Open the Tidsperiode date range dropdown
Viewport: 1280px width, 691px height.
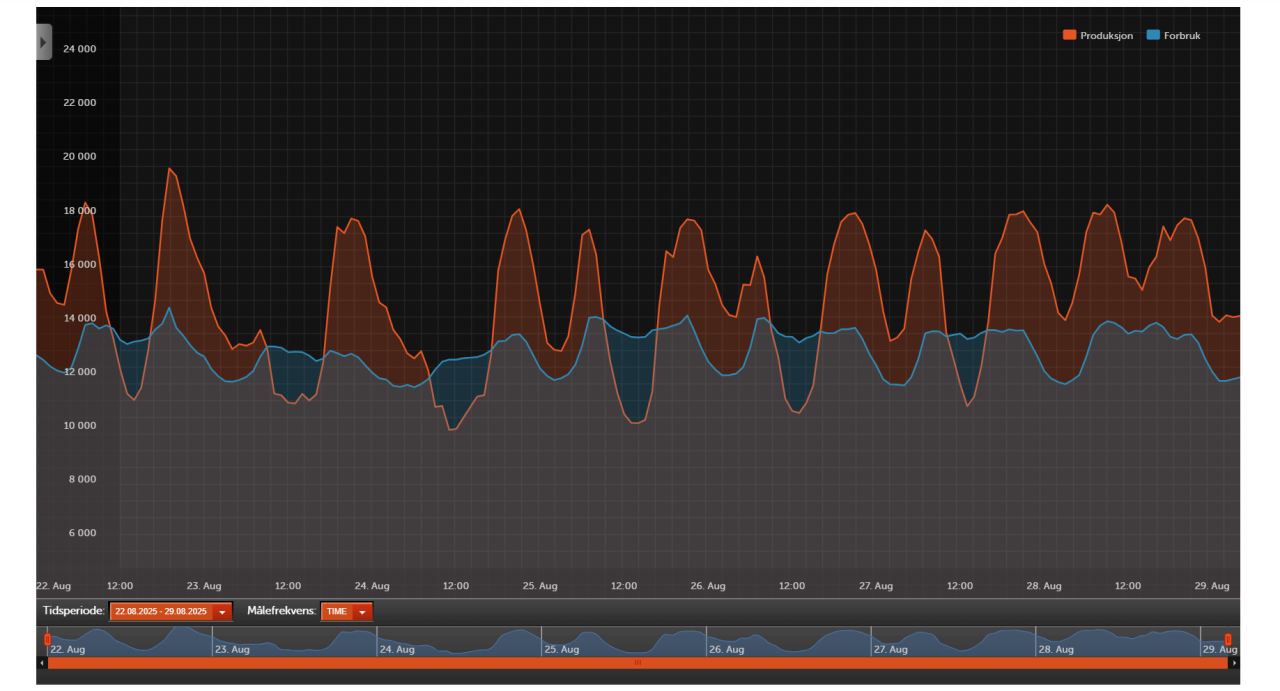pyautogui.click(x=171, y=611)
